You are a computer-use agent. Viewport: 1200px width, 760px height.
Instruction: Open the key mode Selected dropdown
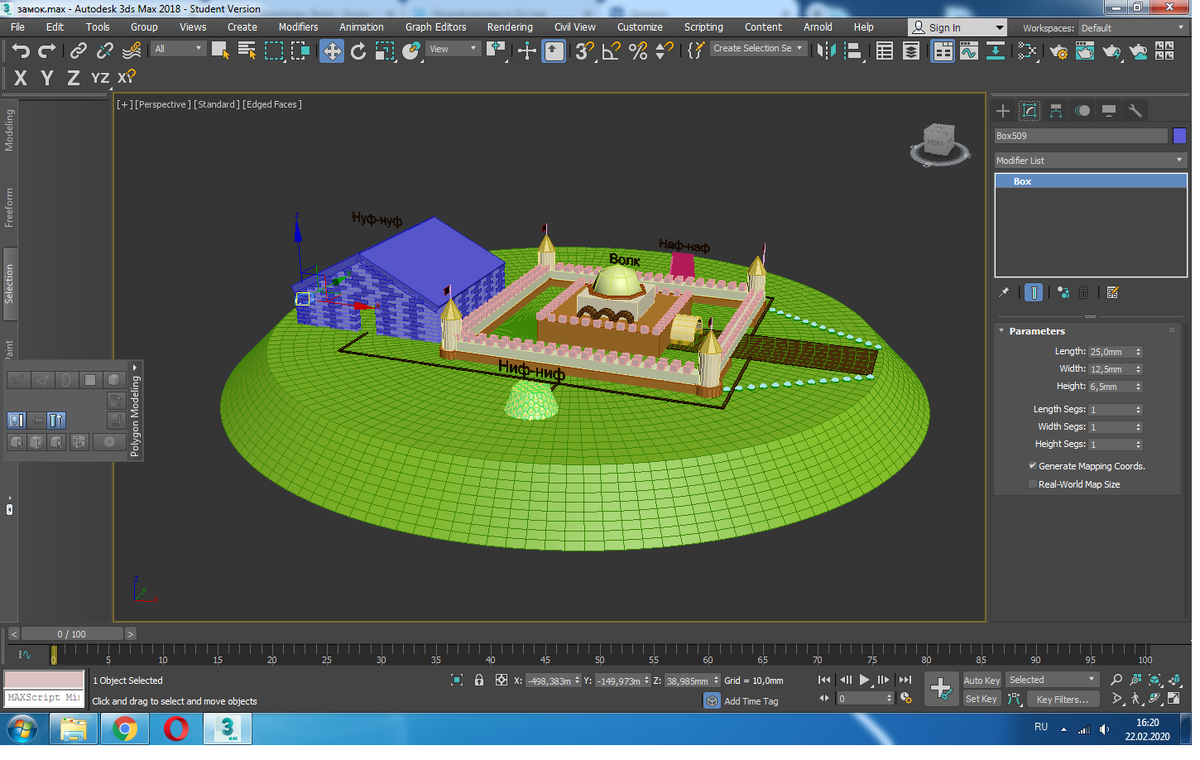point(1051,680)
